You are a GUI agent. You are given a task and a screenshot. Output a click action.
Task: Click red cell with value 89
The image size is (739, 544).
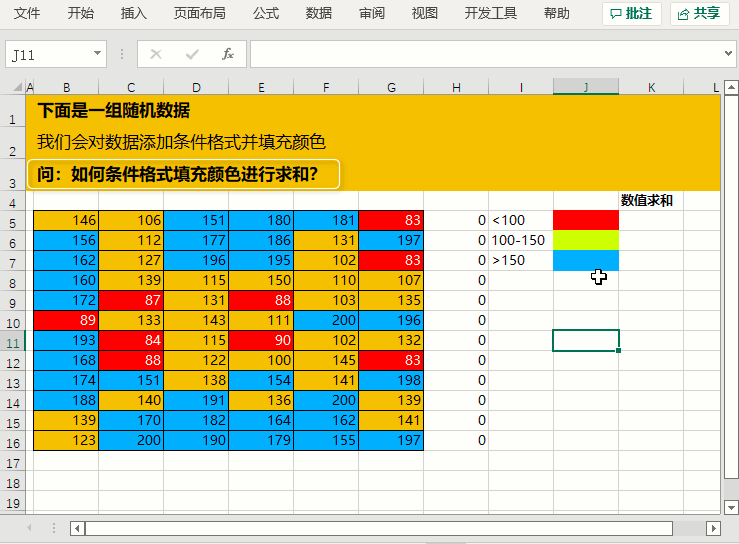[66, 321]
